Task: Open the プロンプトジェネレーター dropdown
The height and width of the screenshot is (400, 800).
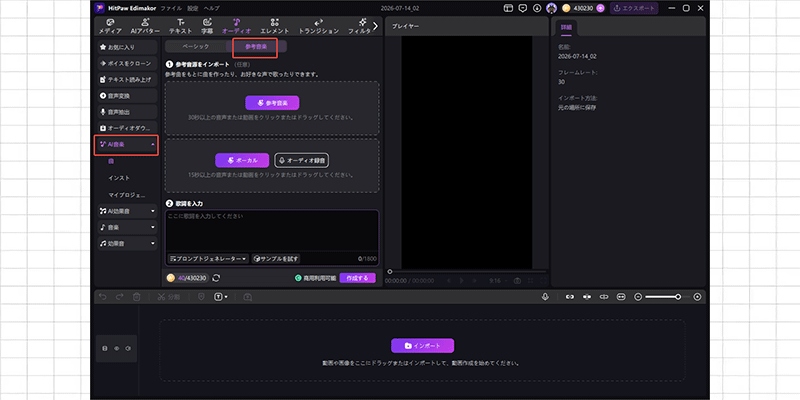Action: [208, 259]
